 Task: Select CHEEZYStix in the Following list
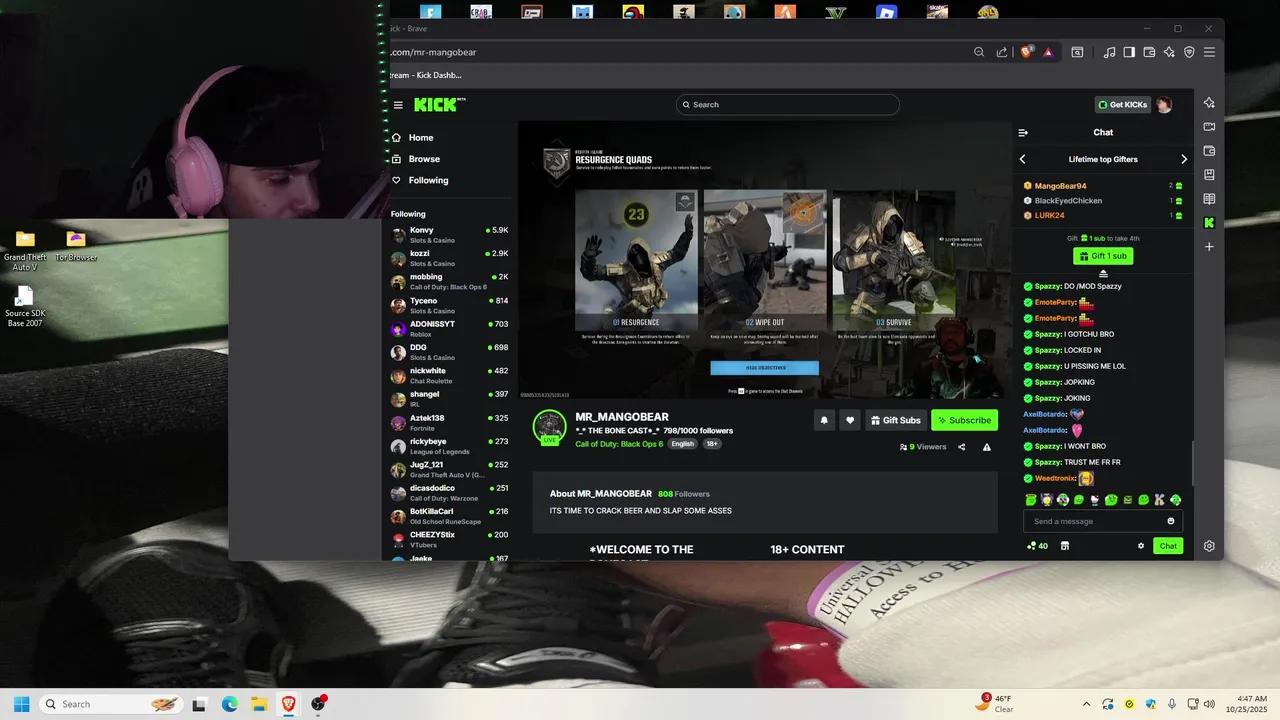(449, 539)
